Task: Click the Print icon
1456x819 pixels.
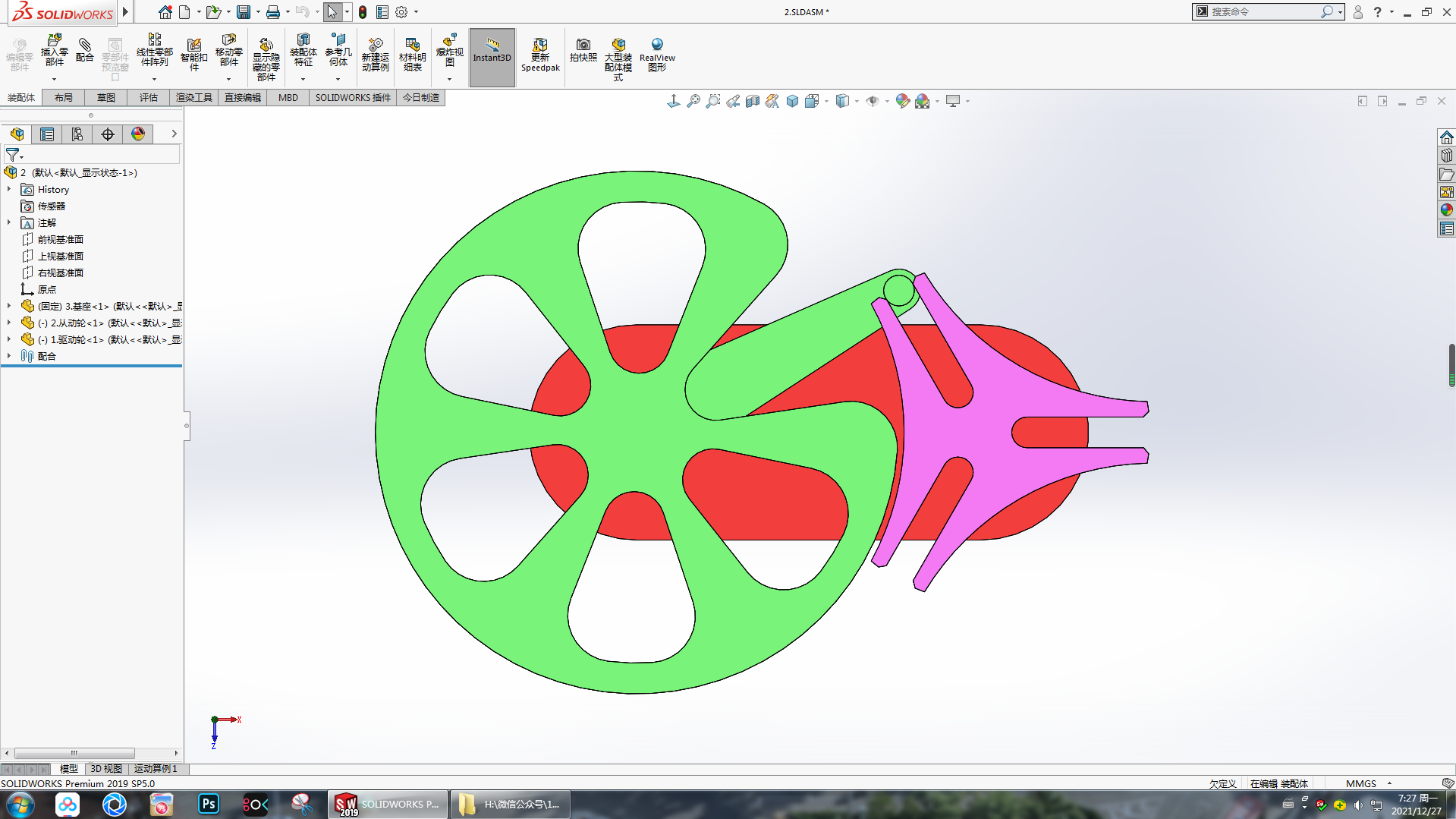Action: [273, 12]
